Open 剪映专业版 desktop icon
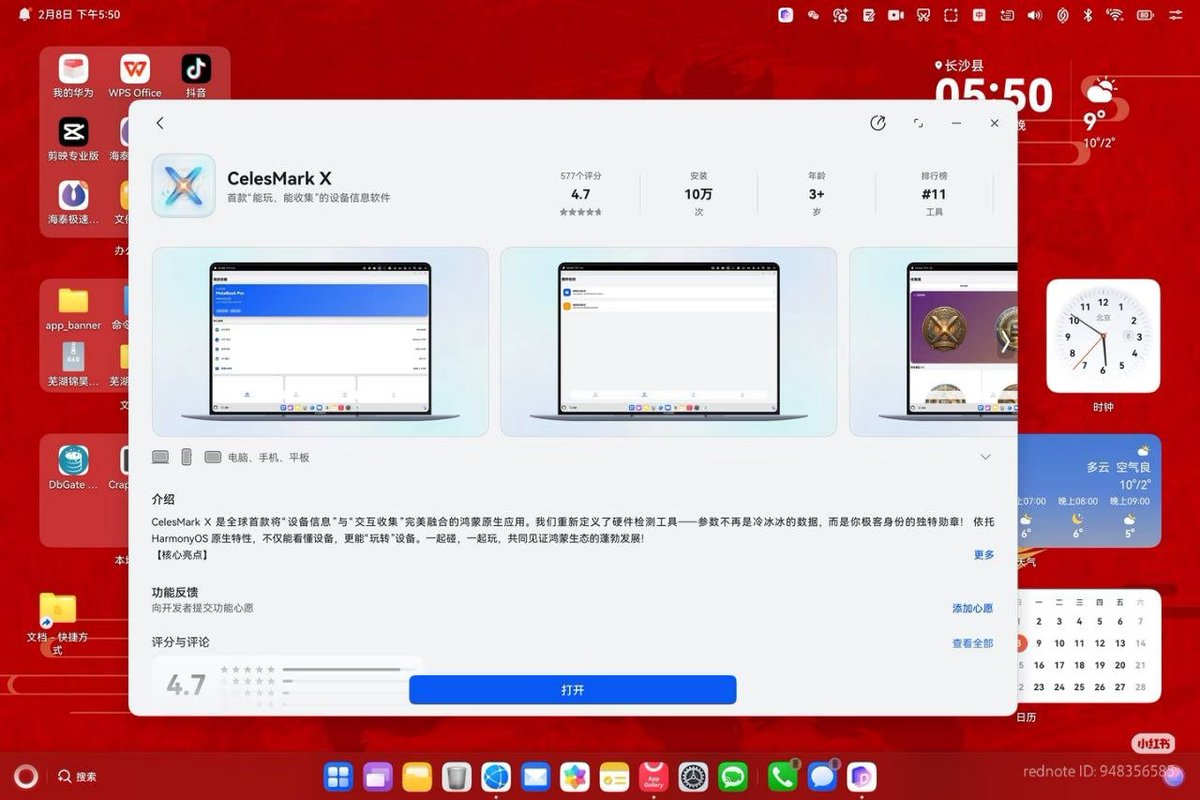The height and width of the screenshot is (800, 1200). pyautogui.click(x=73, y=139)
